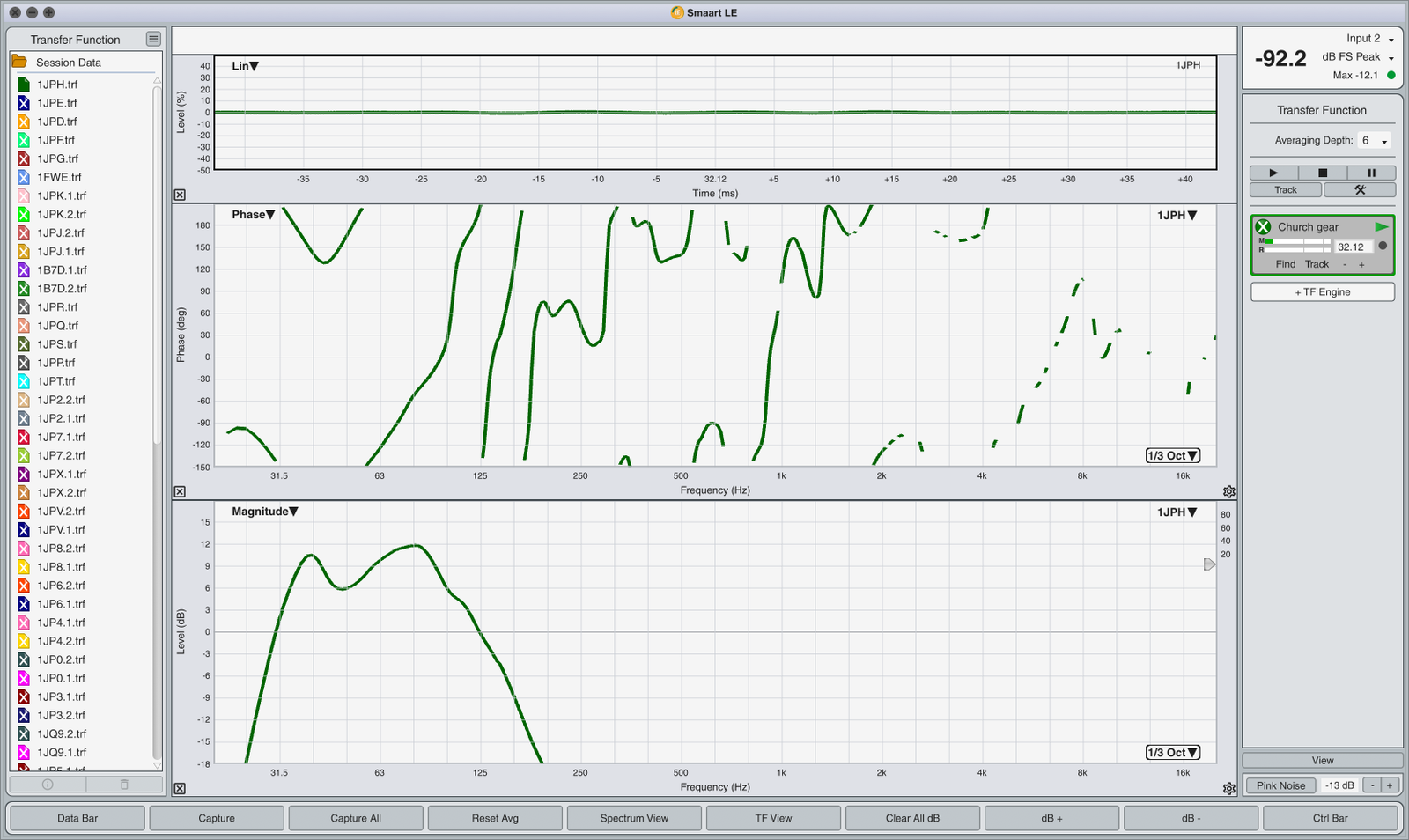
Task: Open the dB FS Peak meter type dropdown
Action: pos(1358,57)
